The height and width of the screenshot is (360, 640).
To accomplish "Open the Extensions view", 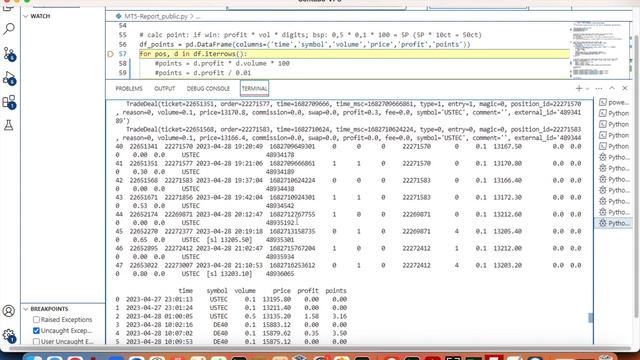I will pyautogui.click(x=9, y=102).
